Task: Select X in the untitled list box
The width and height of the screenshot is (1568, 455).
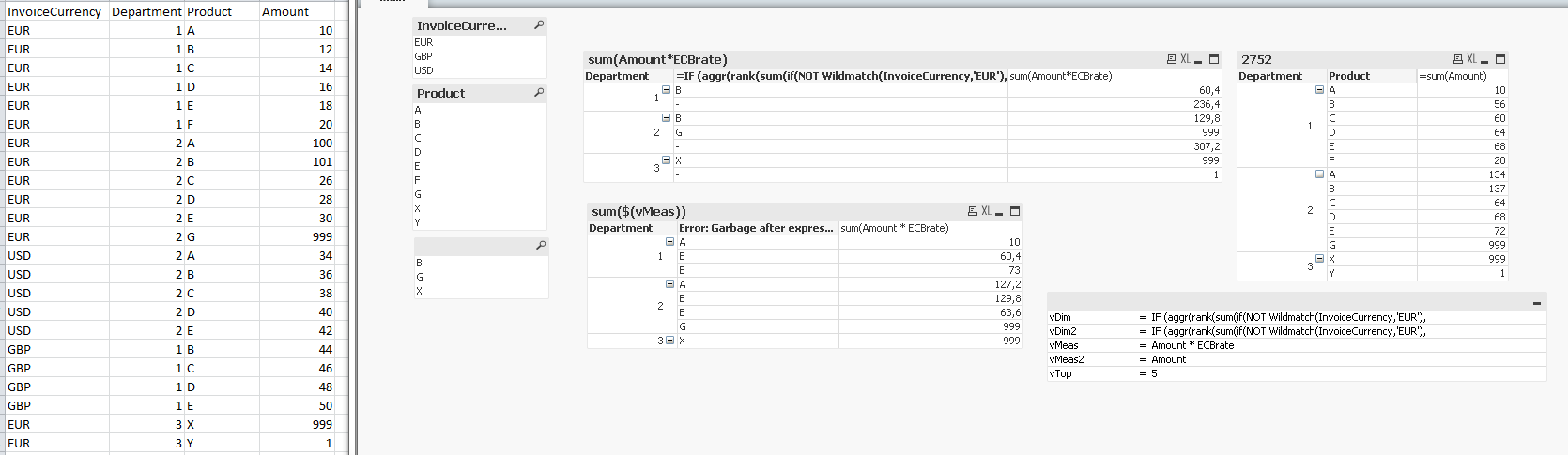Action: [481, 291]
